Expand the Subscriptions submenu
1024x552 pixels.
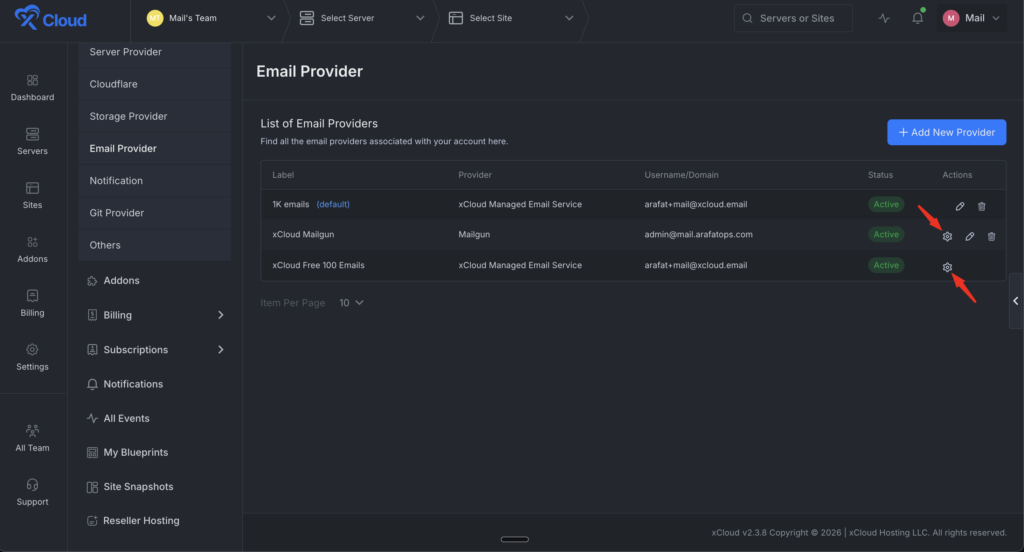(155, 350)
